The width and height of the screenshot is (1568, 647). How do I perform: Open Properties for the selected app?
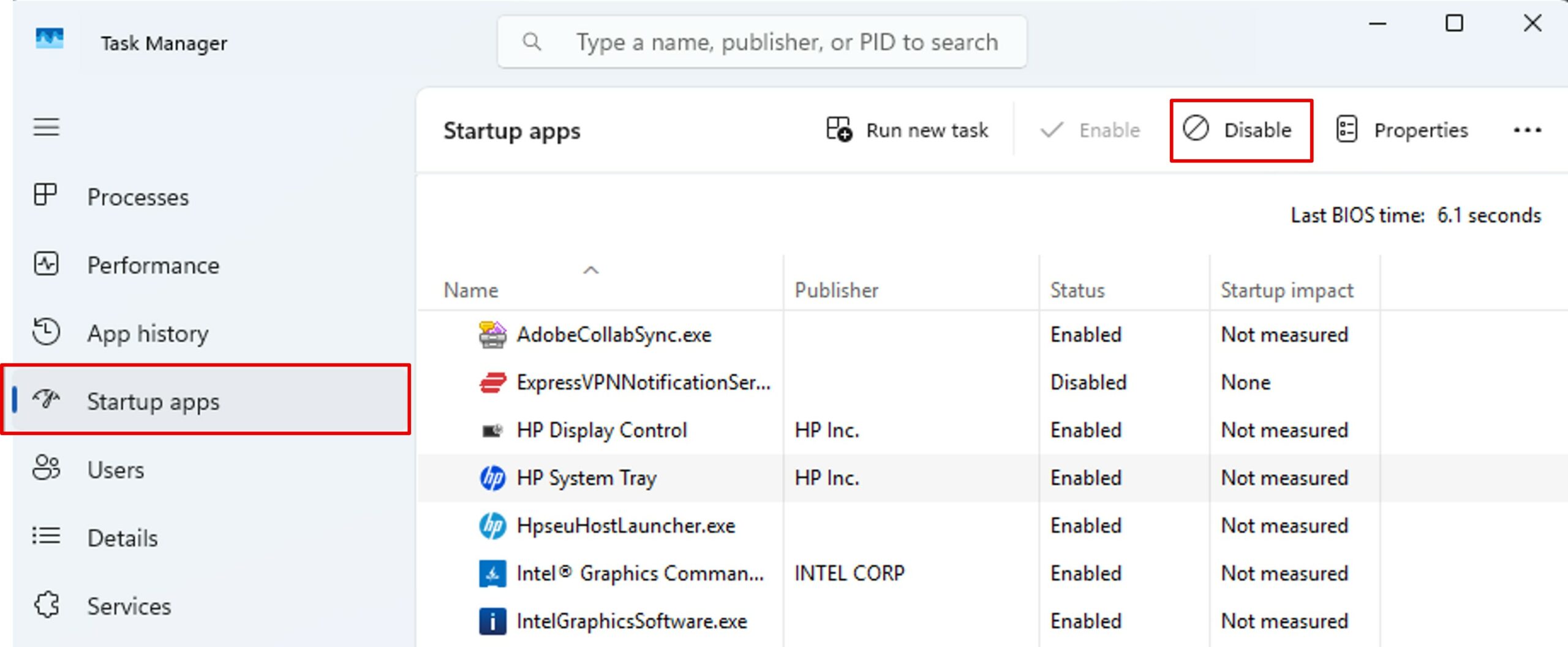pyautogui.click(x=1403, y=130)
